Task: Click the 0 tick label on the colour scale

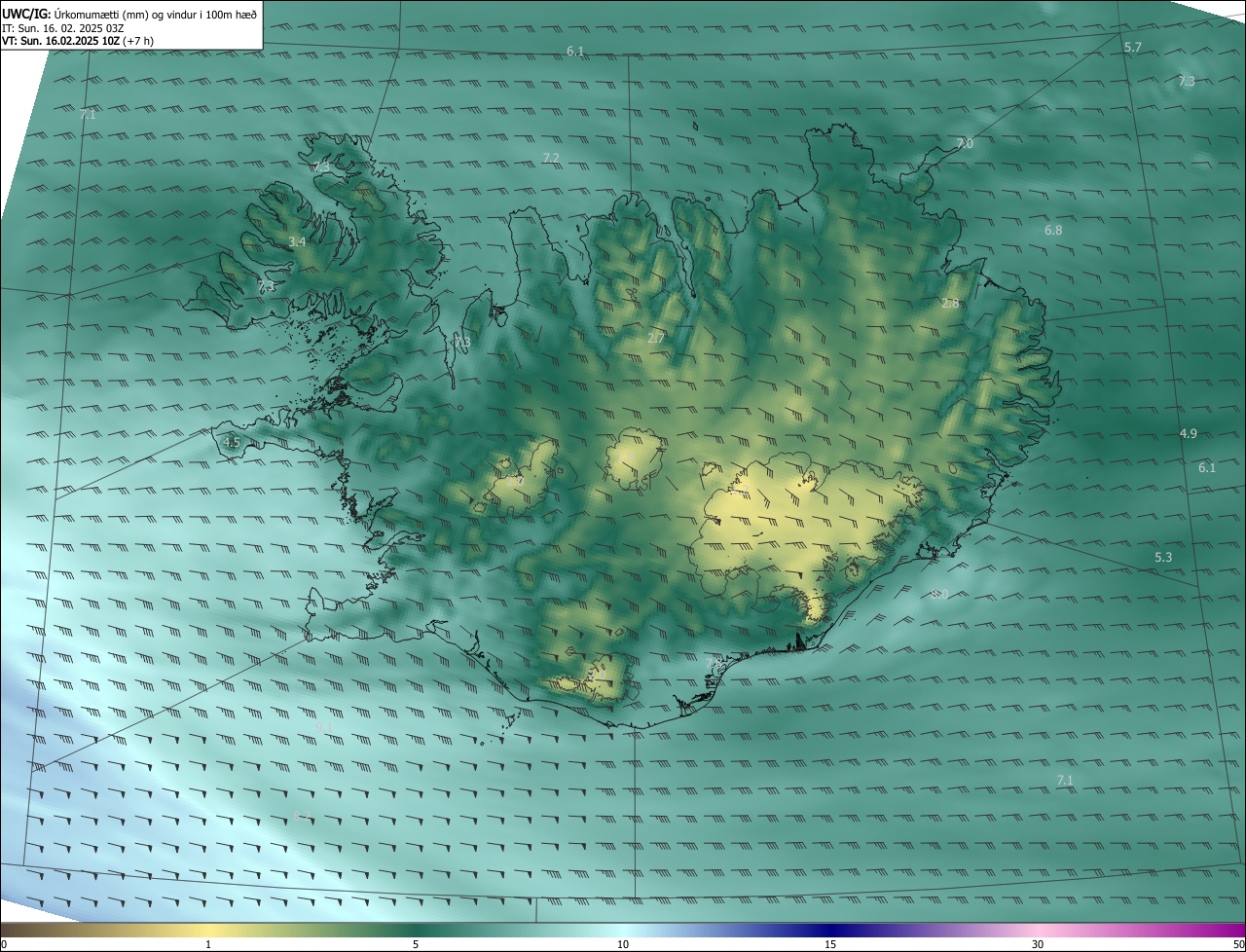Action: 4,944
